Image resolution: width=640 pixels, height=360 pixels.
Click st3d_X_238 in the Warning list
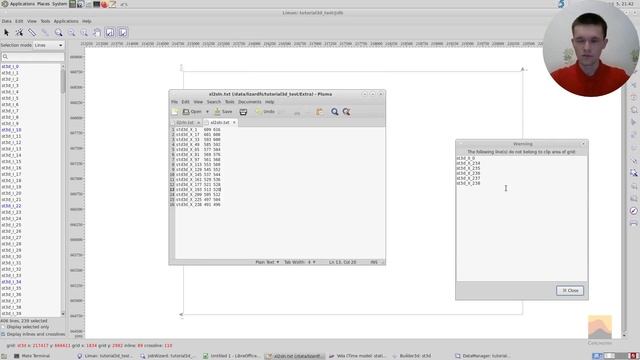click(468, 184)
